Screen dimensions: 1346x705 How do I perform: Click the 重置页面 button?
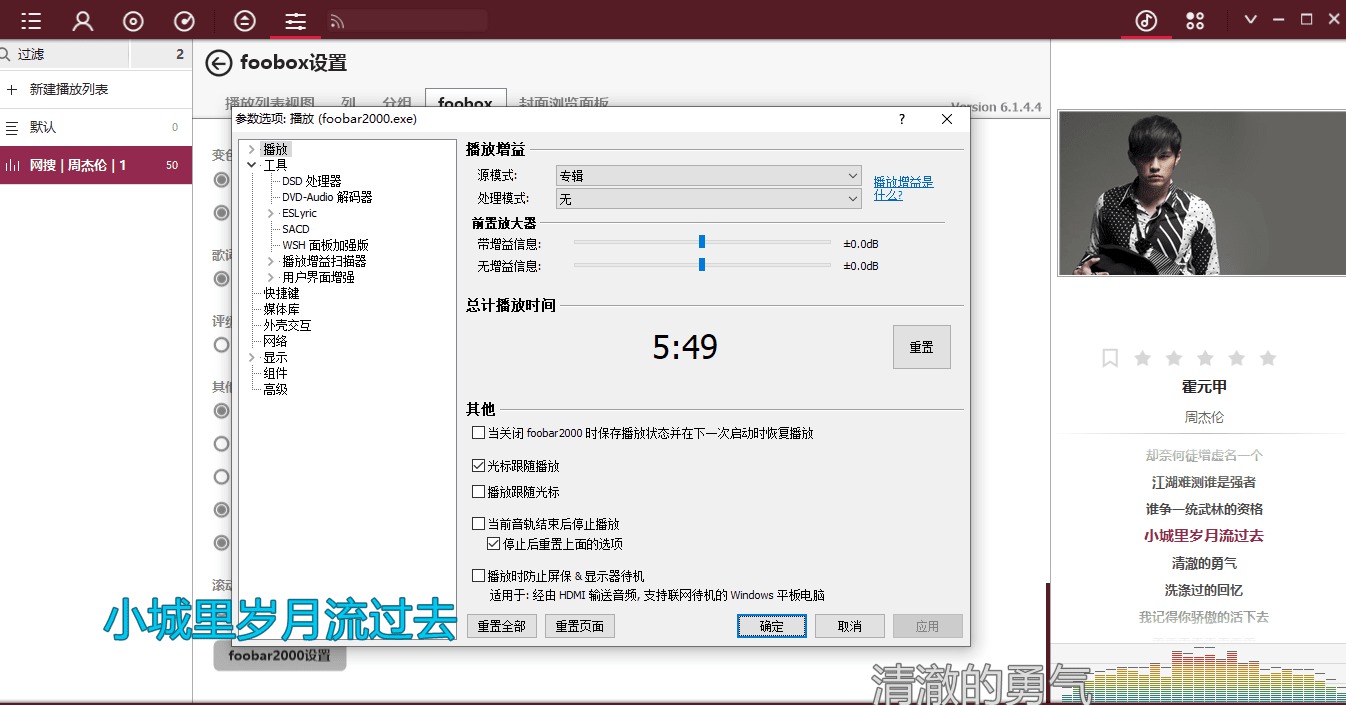point(580,626)
